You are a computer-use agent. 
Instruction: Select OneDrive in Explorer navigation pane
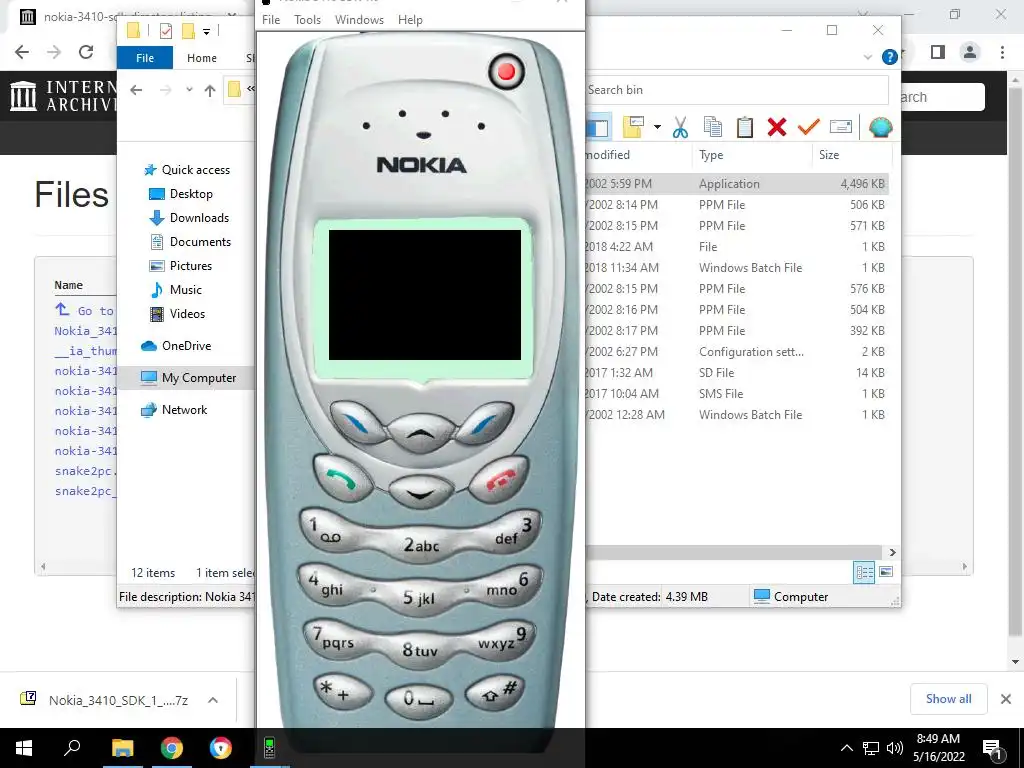point(186,345)
